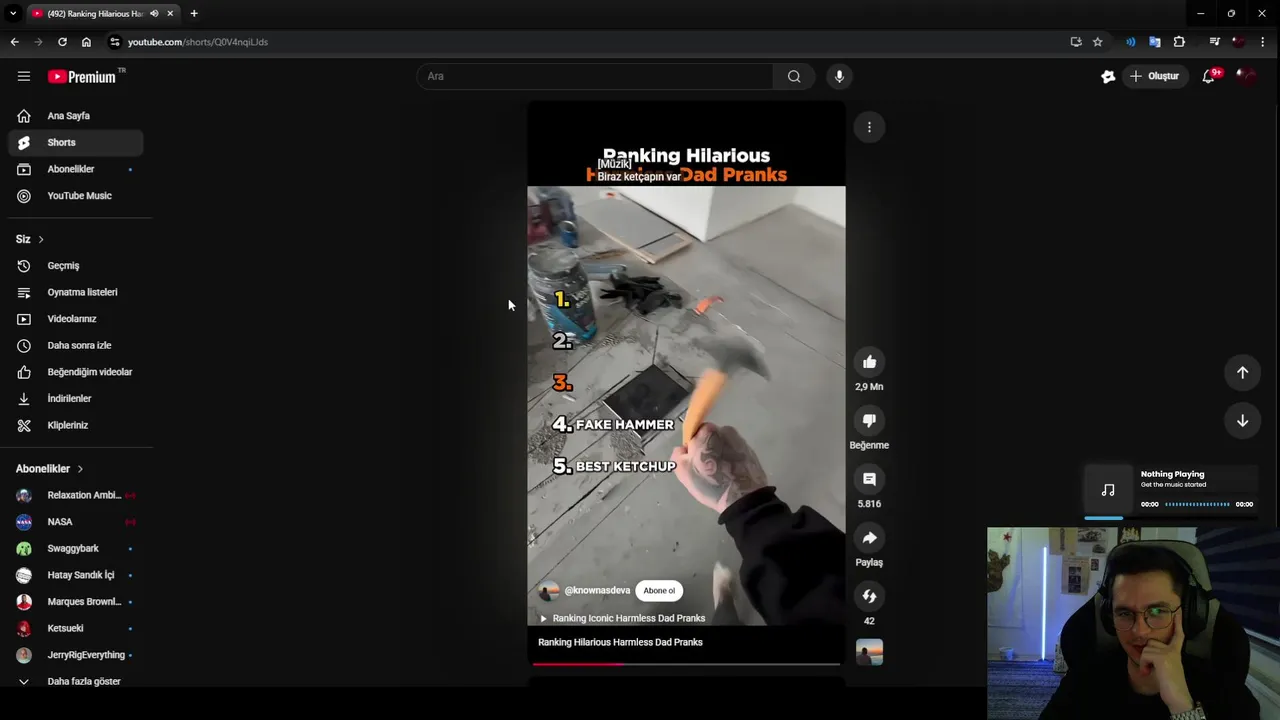
Task: Click the Oluştur create button
Action: coord(1155,76)
